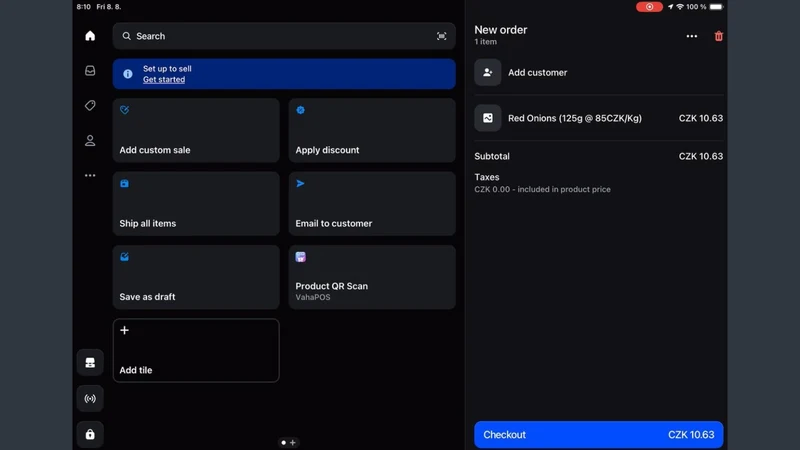The image size is (800, 450).
Task: Open the Product QR Scan VahaPOS tile
Action: (x=372, y=277)
